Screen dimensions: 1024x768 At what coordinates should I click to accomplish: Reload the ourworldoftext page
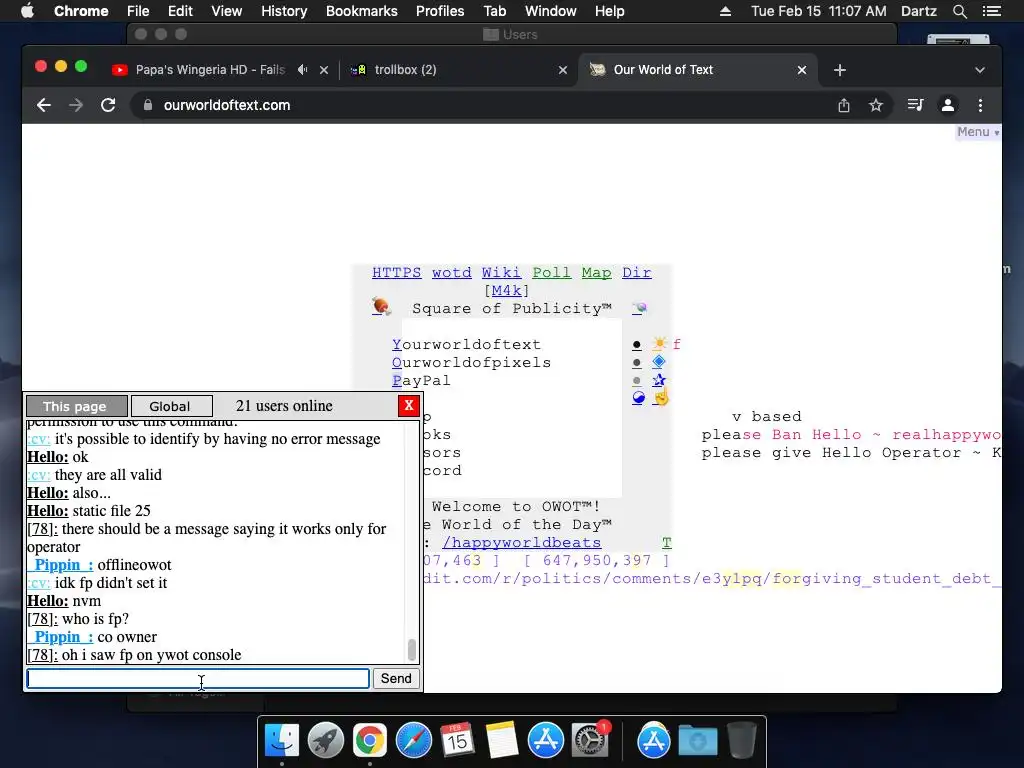tap(108, 105)
